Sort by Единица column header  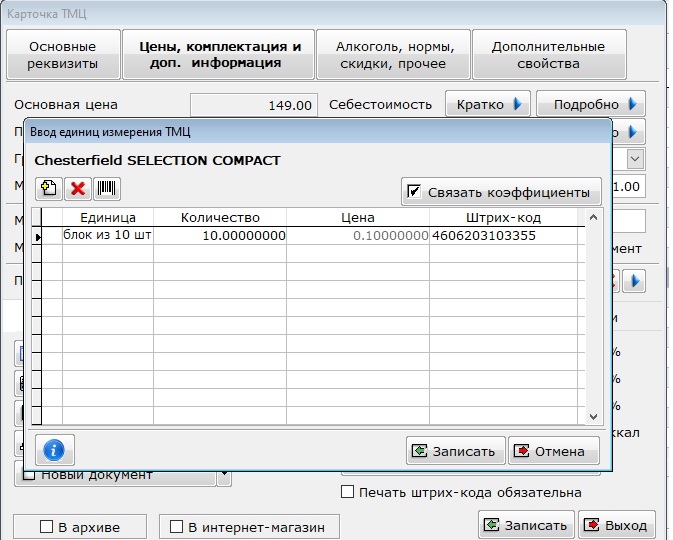pos(108,217)
